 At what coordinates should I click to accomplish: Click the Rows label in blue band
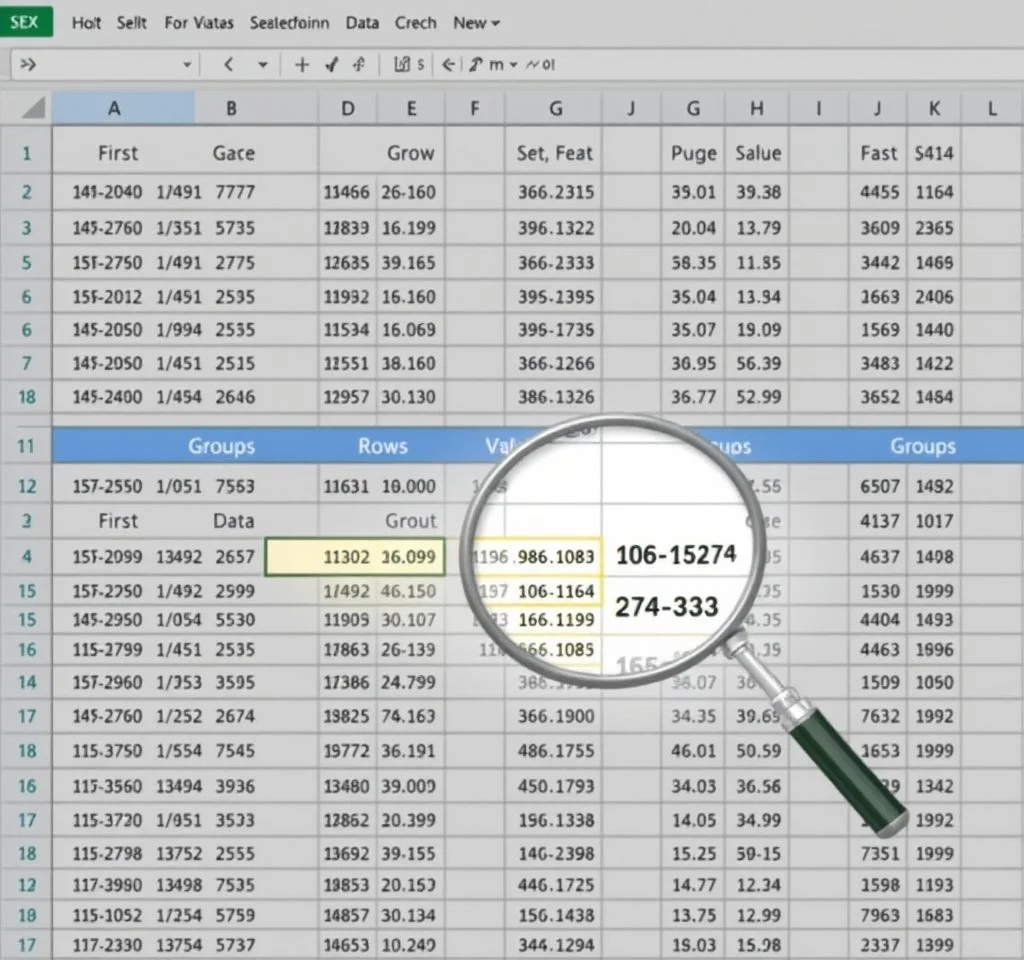click(x=383, y=446)
